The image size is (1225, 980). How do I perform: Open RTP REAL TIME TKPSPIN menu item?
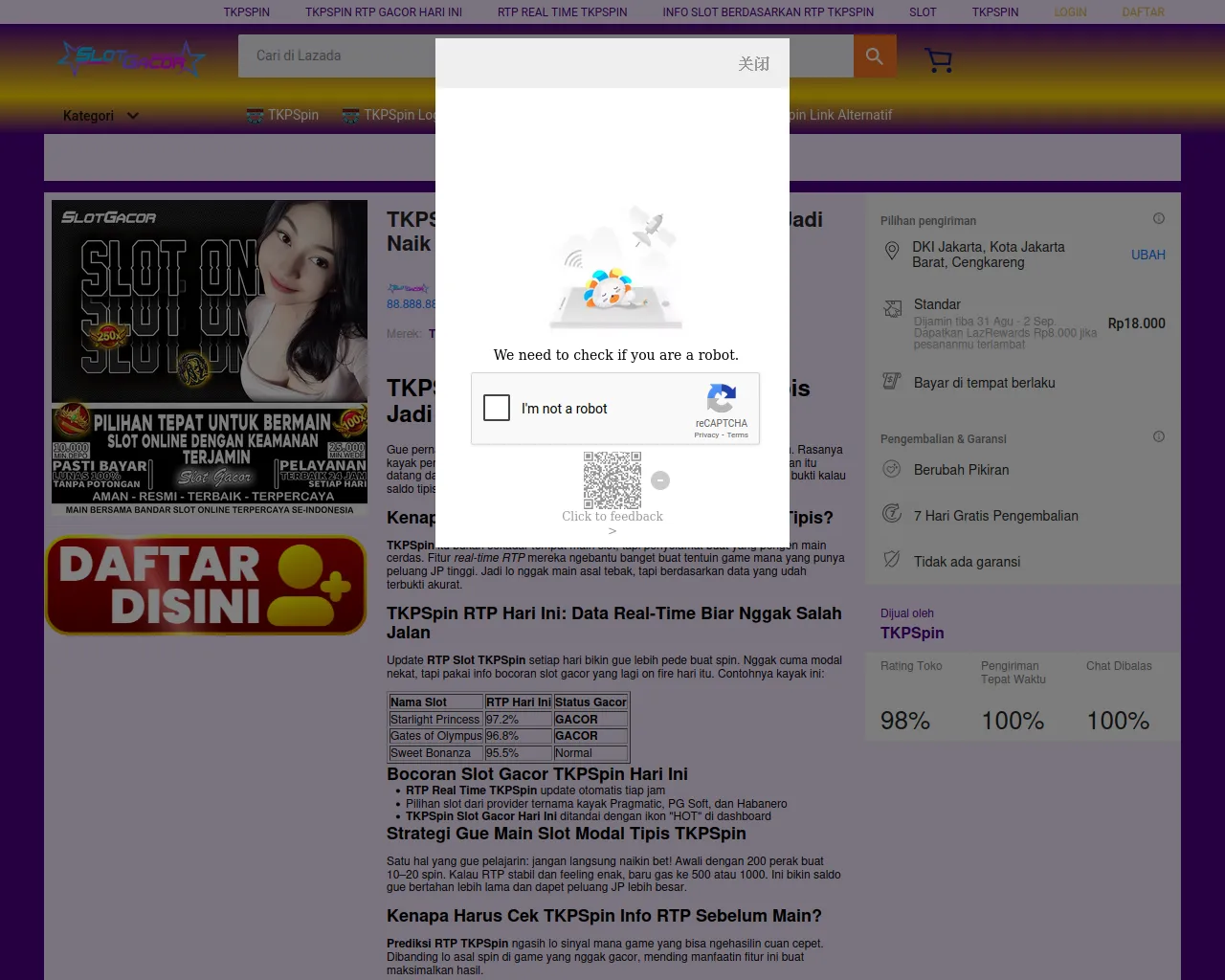click(x=563, y=12)
